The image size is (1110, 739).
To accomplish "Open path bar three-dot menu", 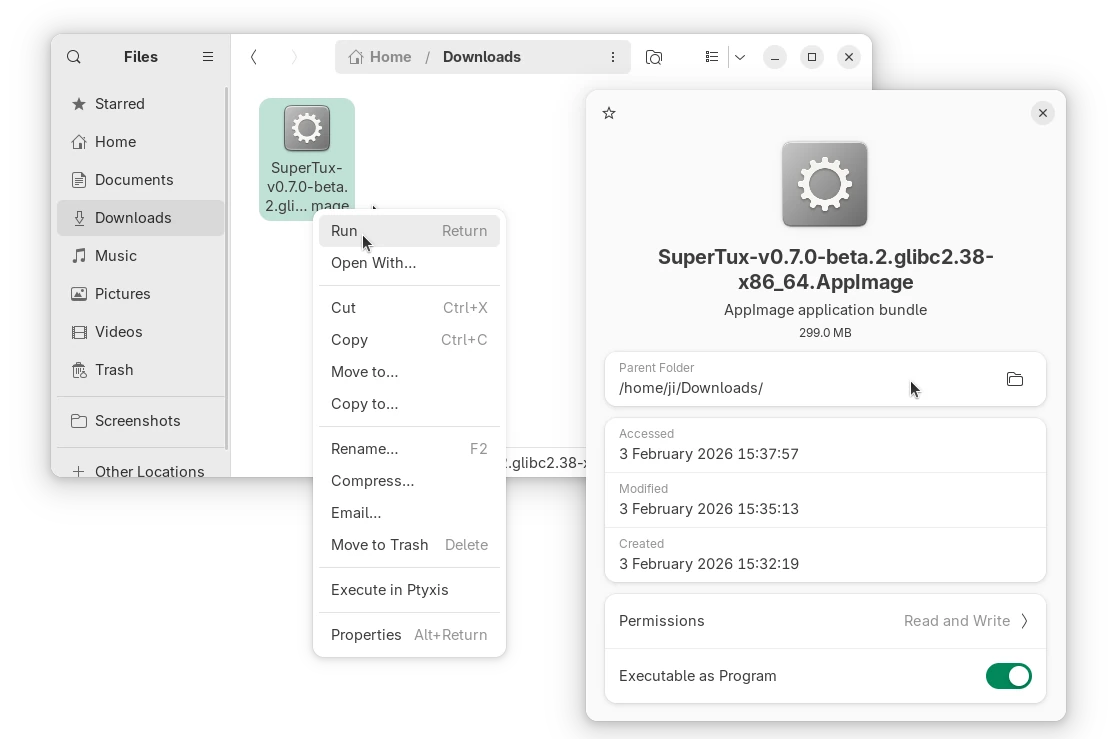I will 613,57.
